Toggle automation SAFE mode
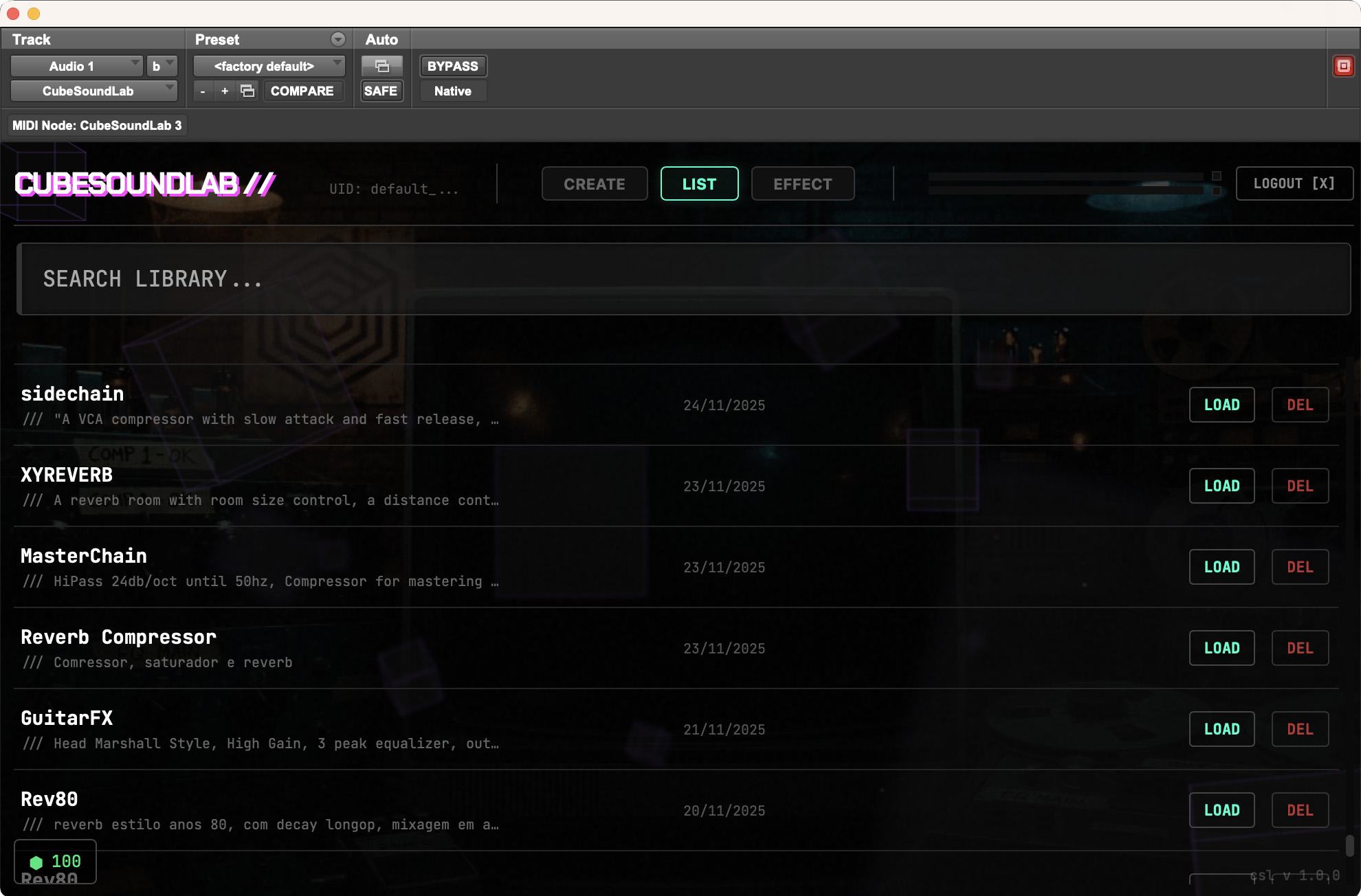Viewport: 1361px width, 896px height. click(x=381, y=91)
